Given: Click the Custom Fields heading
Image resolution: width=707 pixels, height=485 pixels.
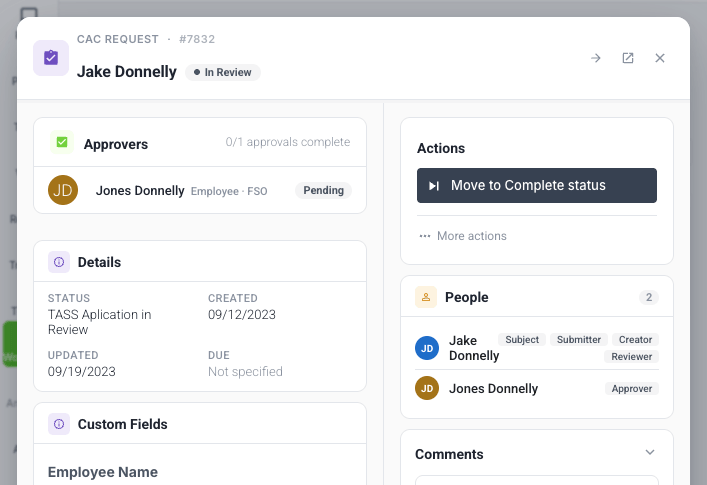Looking at the screenshot, I should point(122,424).
